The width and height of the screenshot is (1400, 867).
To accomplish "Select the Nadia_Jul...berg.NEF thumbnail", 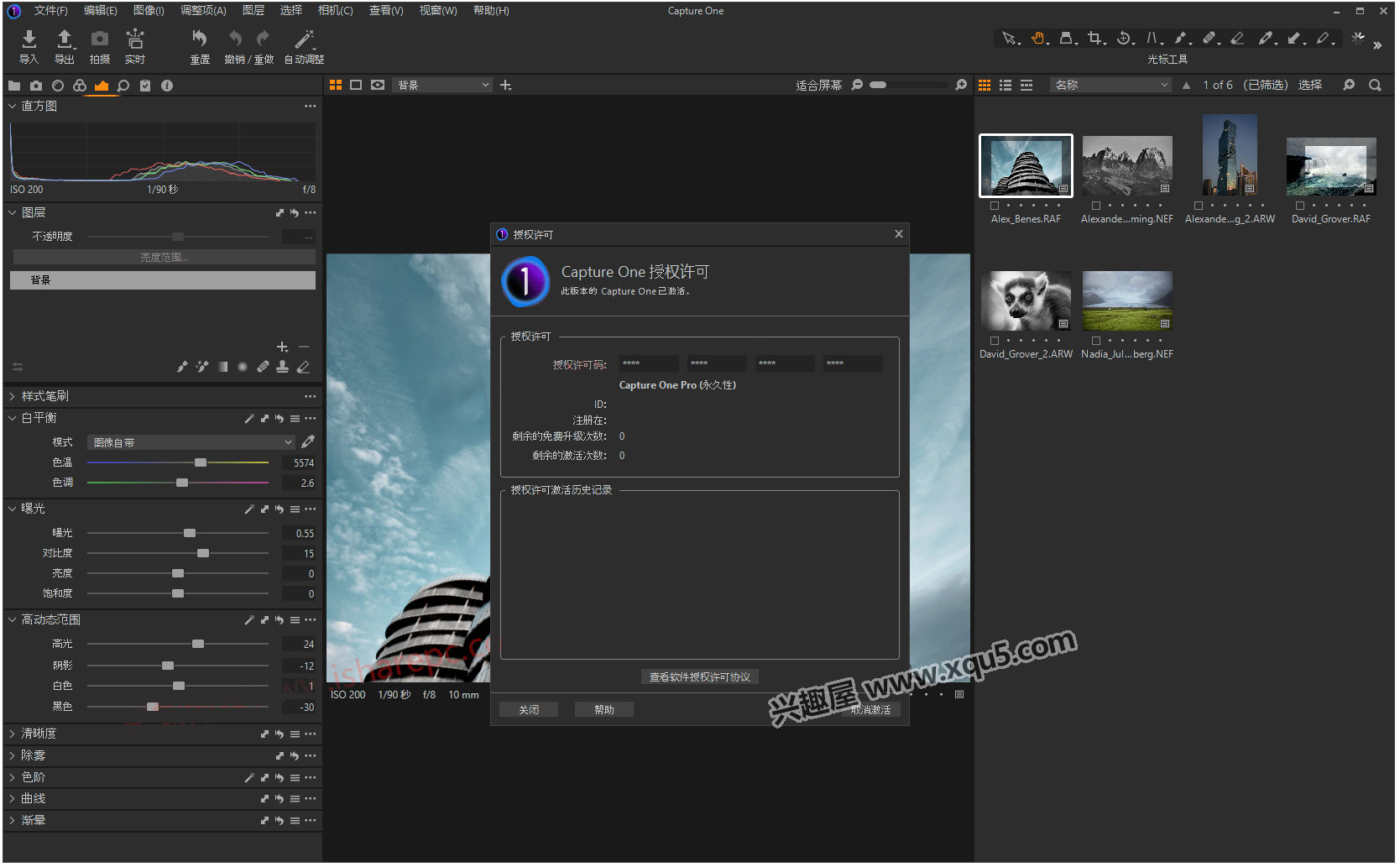I will click(1127, 301).
